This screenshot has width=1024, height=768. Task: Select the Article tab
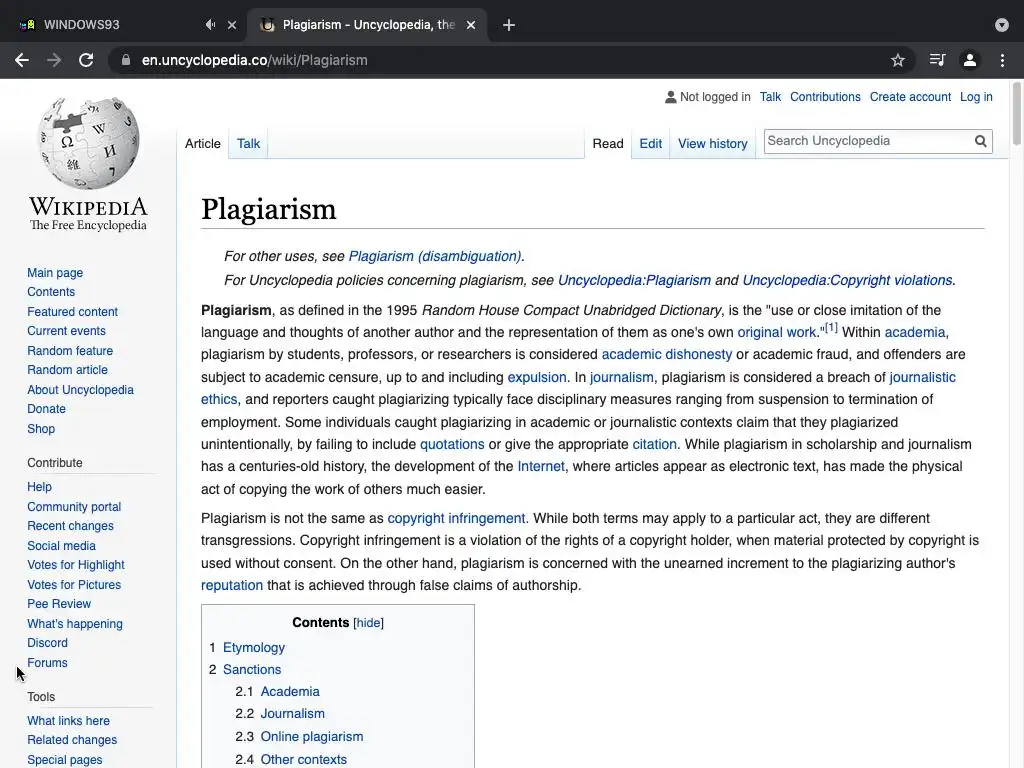tap(202, 144)
